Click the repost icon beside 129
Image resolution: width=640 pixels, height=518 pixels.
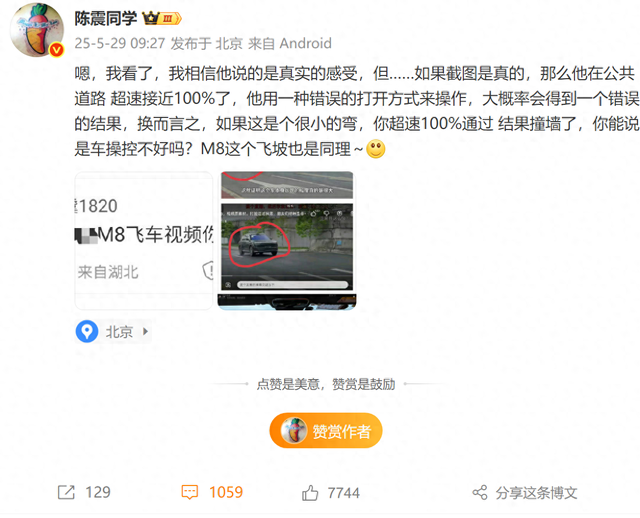[x=66, y=492]
